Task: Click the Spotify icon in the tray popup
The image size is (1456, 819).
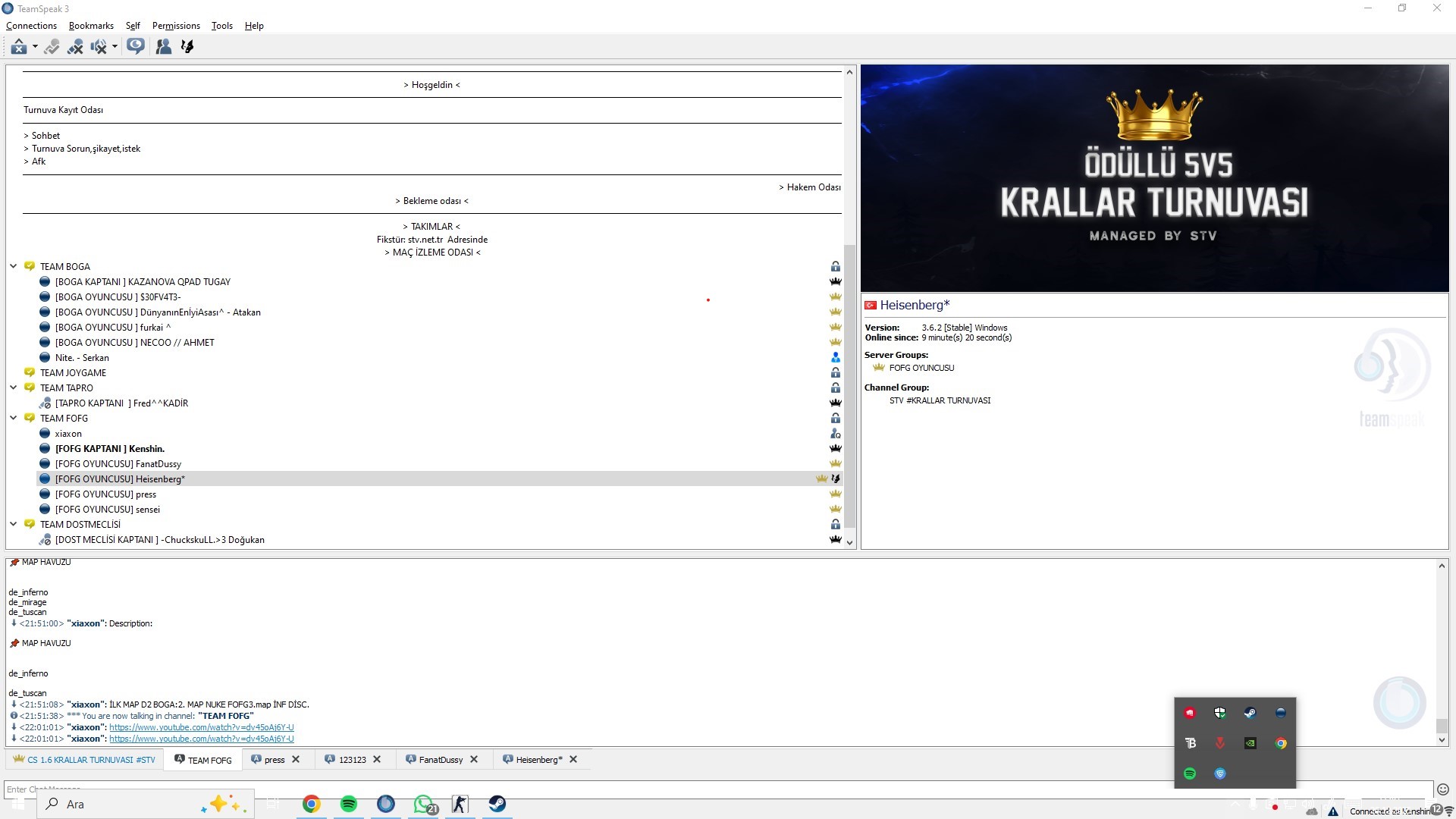Action: (x=1190, y=773)
